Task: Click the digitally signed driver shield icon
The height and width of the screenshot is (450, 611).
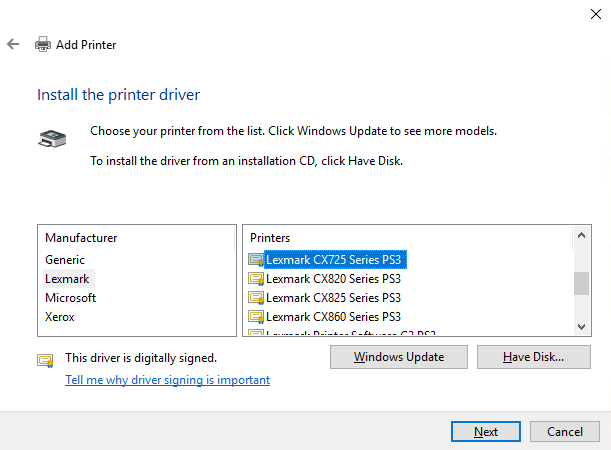Action: click(45, 359)
